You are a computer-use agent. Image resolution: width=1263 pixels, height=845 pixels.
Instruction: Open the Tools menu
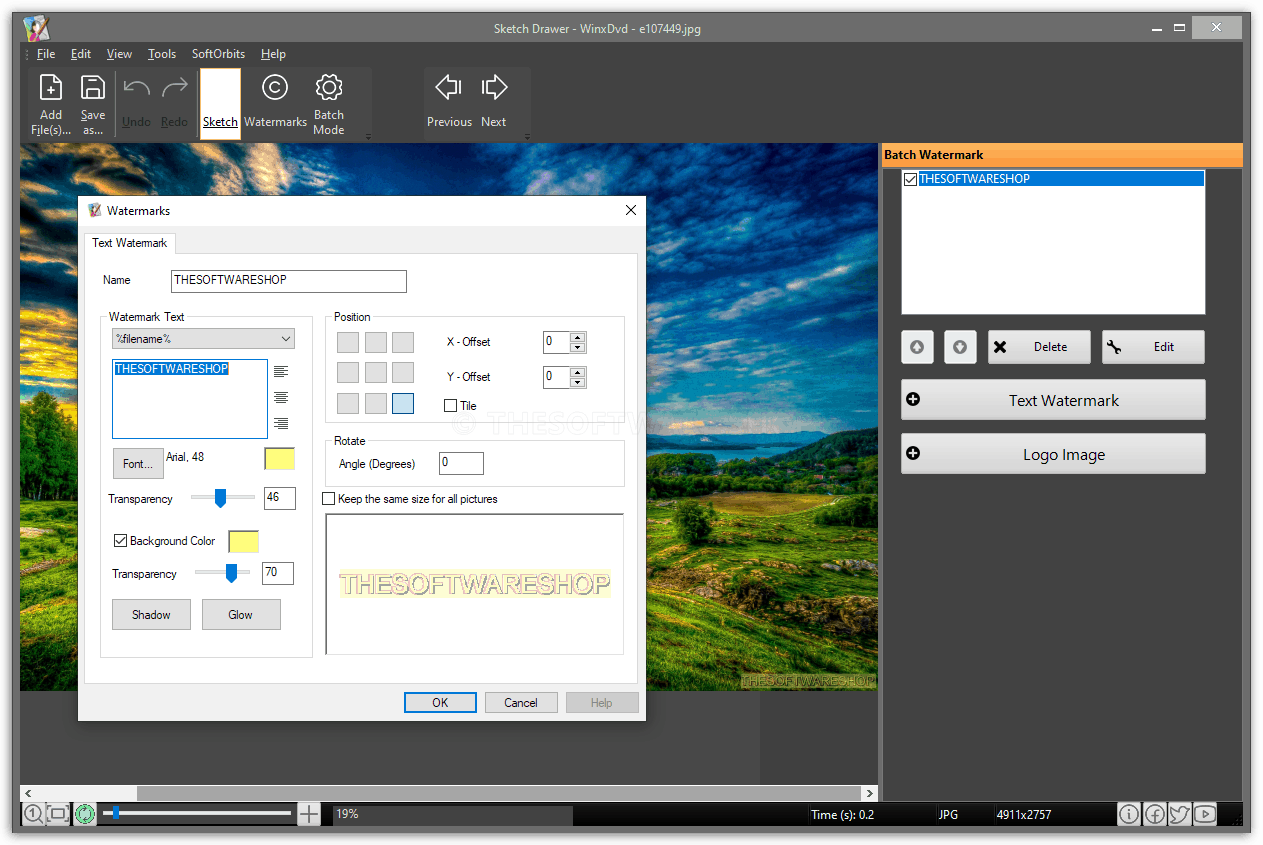click(162, 54)
